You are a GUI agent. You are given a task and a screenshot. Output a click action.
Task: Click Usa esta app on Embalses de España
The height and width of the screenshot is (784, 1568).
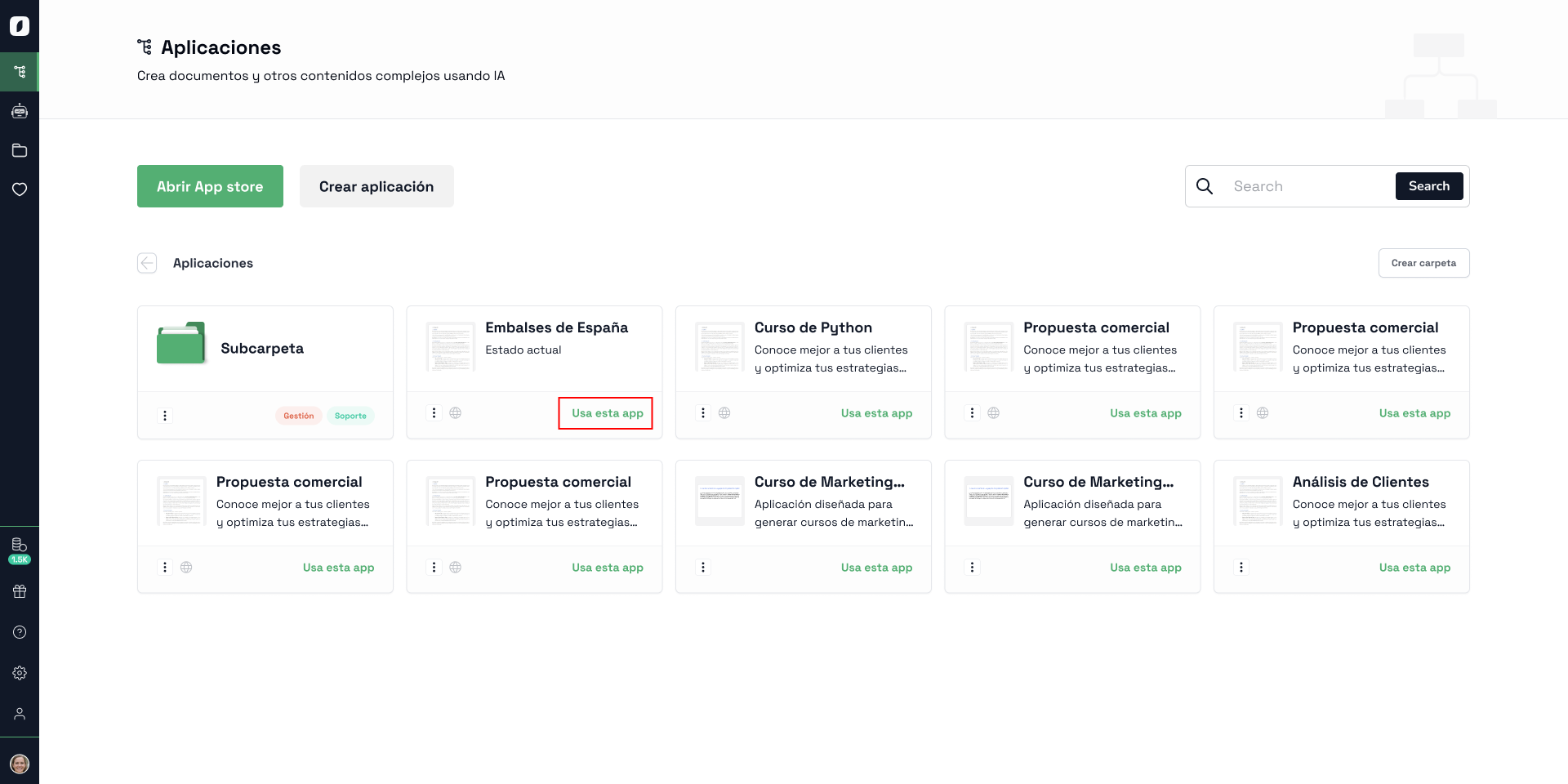[x=607, y=413]
